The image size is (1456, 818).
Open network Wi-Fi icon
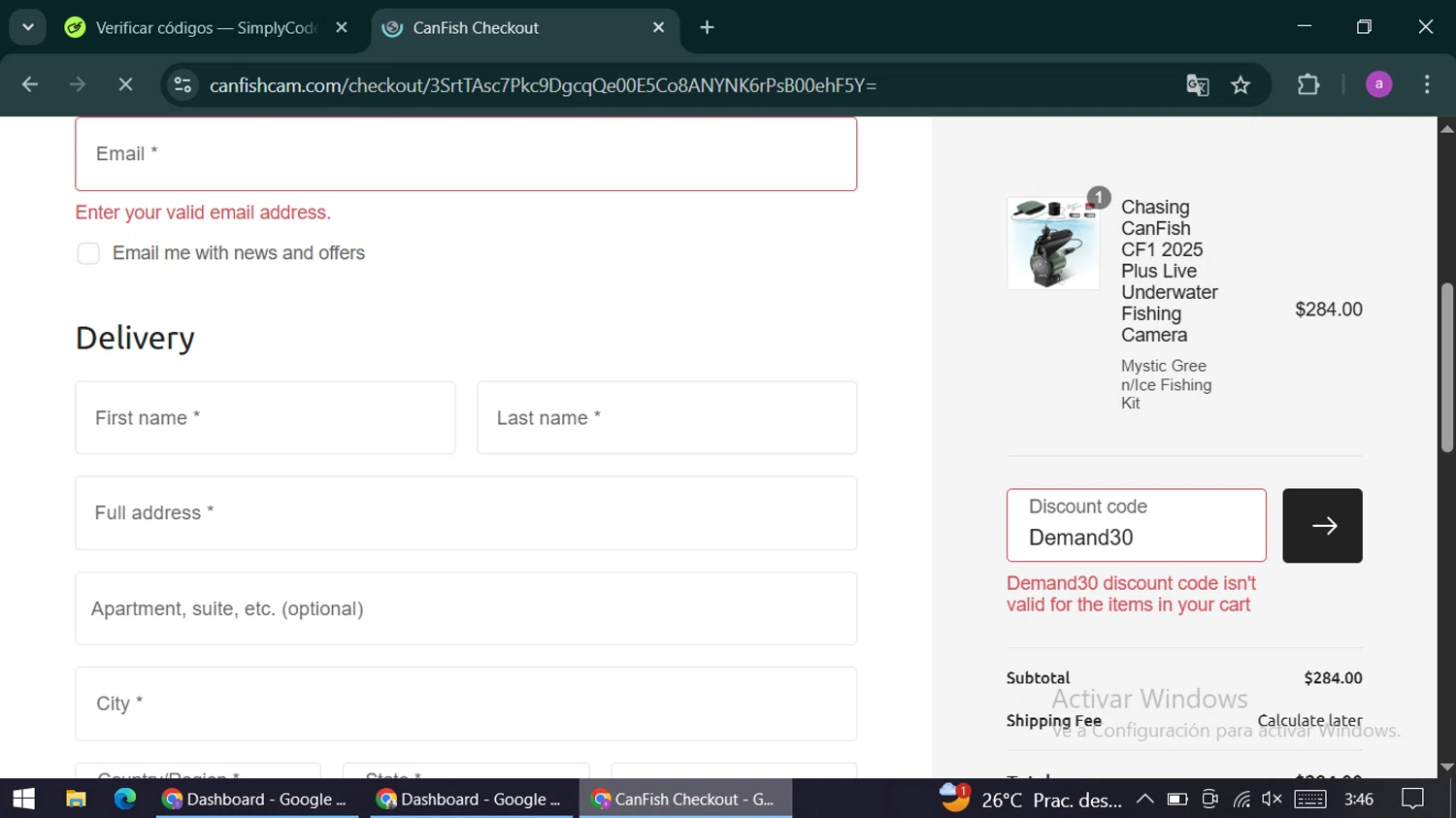pyautogui.click(x=1241, y=799)
